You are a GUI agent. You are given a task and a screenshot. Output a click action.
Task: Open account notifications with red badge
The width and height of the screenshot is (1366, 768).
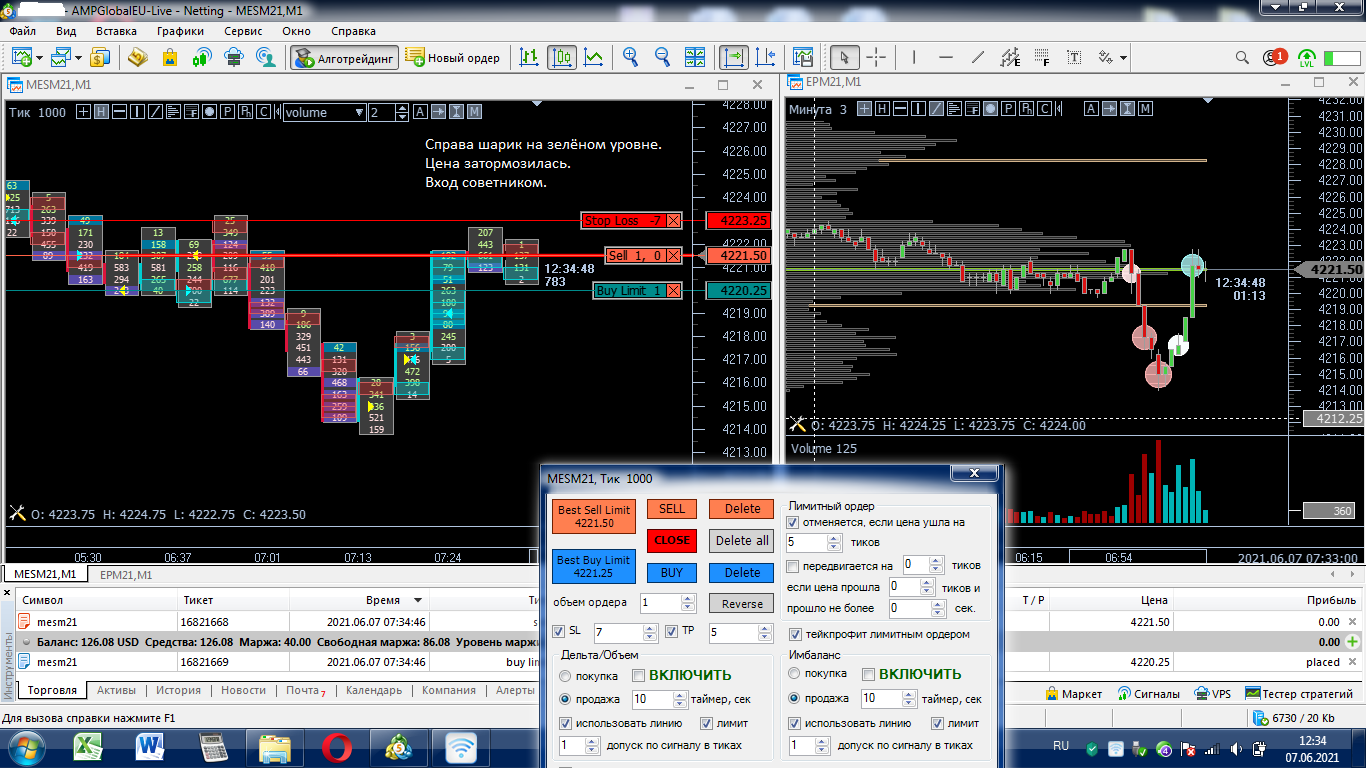1274,58
